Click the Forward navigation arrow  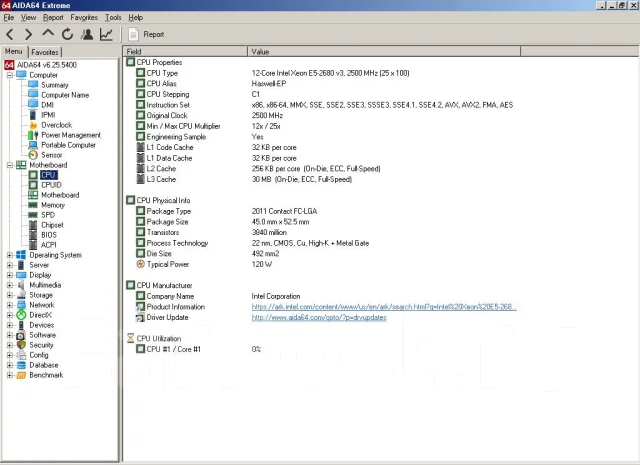tap(28, 34)
